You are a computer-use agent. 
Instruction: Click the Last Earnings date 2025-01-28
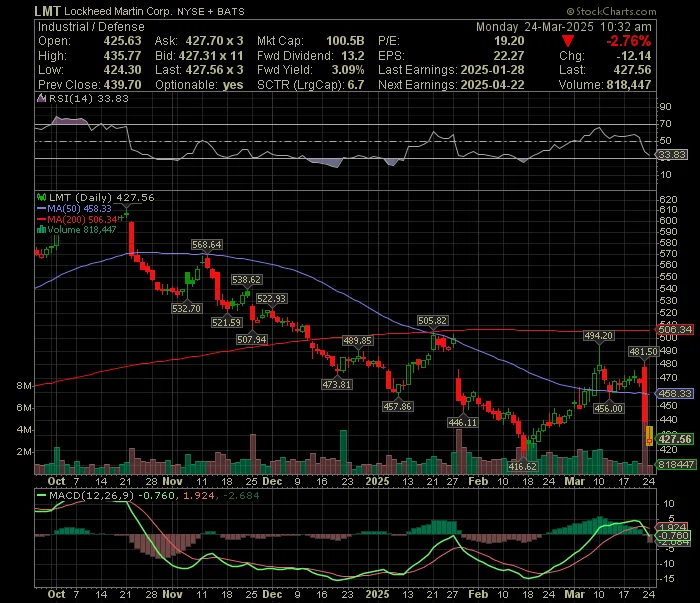point(492,70)
